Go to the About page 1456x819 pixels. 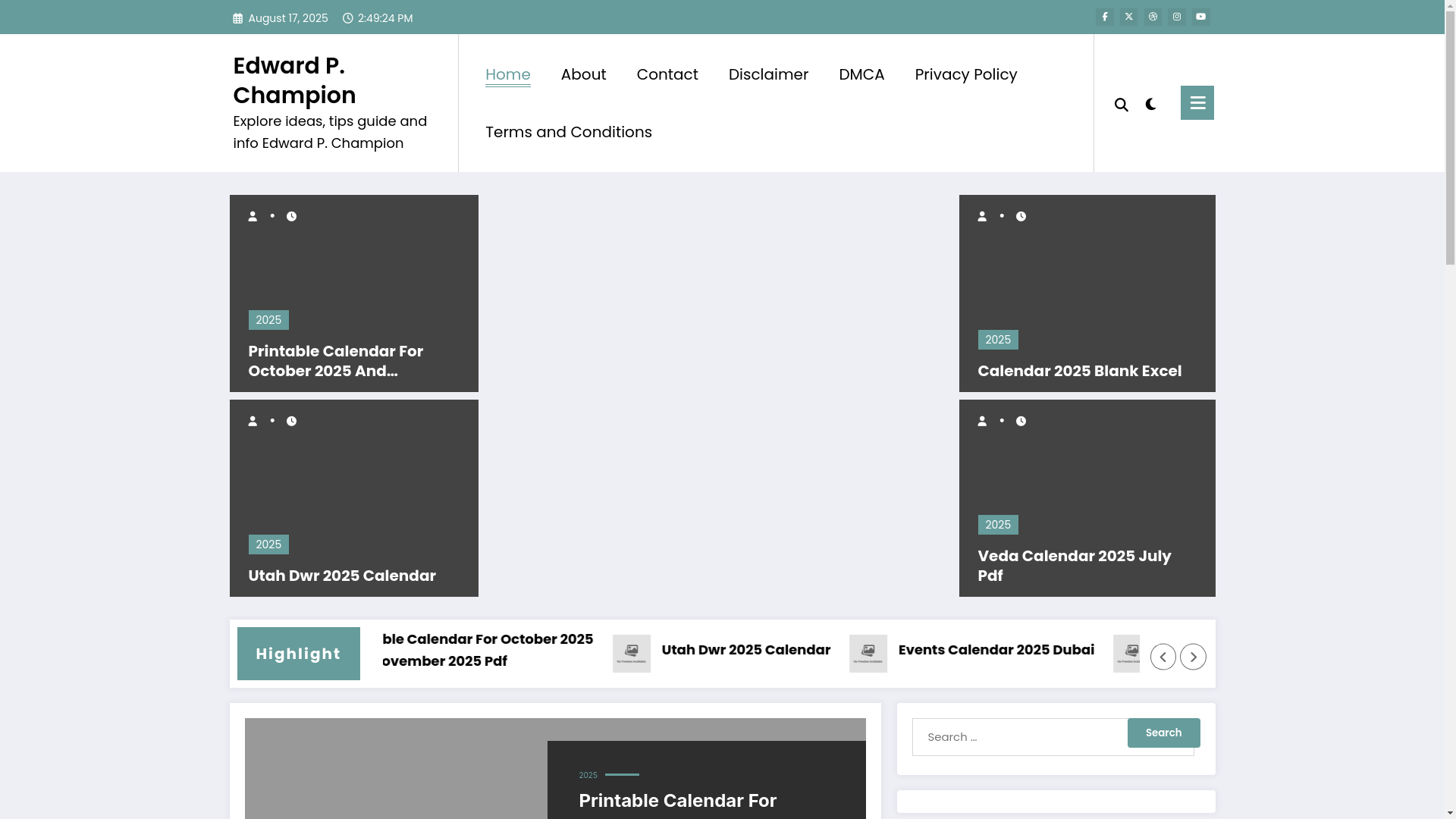583,74
